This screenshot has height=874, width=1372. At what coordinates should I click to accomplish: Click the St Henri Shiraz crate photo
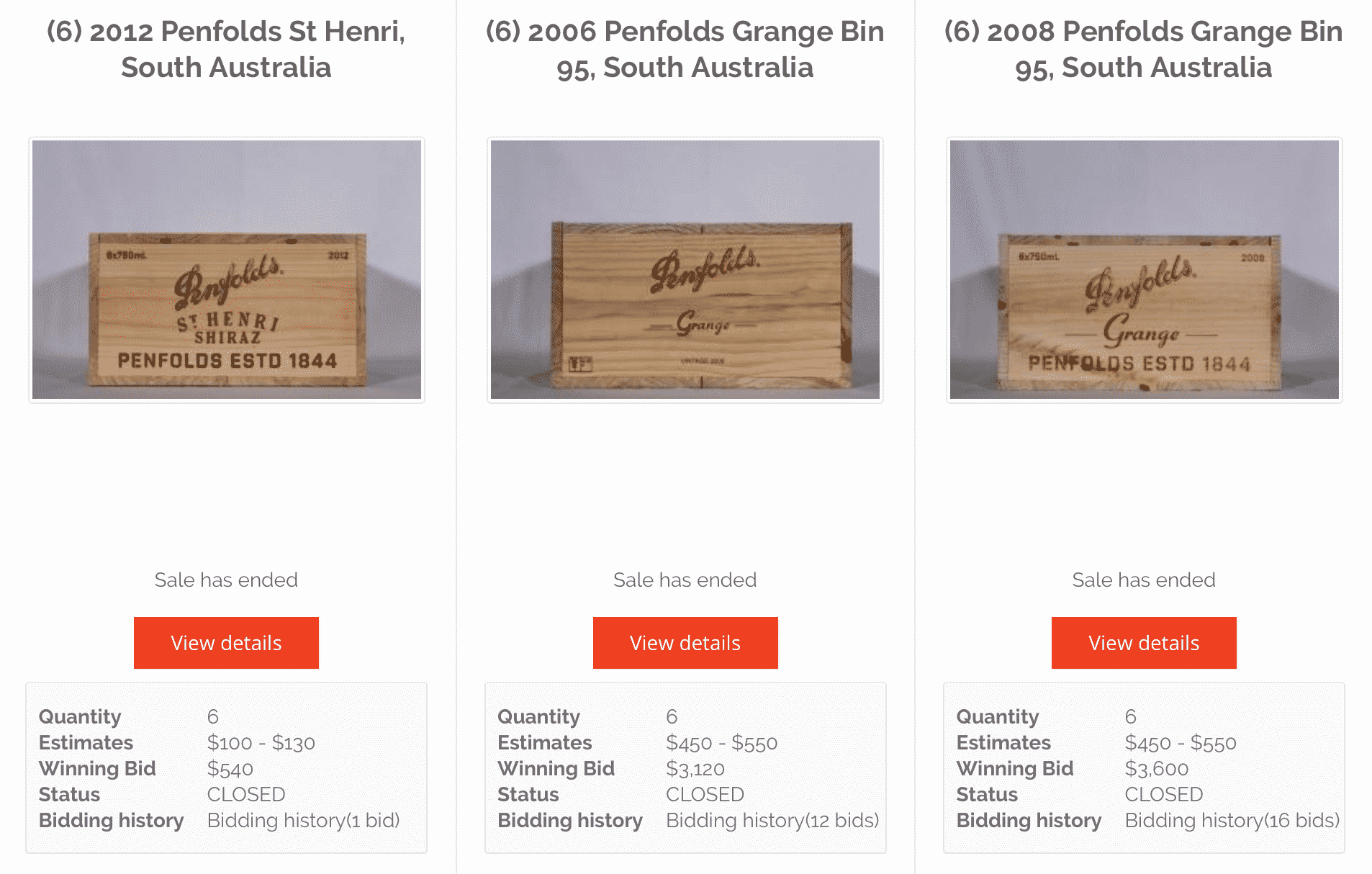pos(227,270)
